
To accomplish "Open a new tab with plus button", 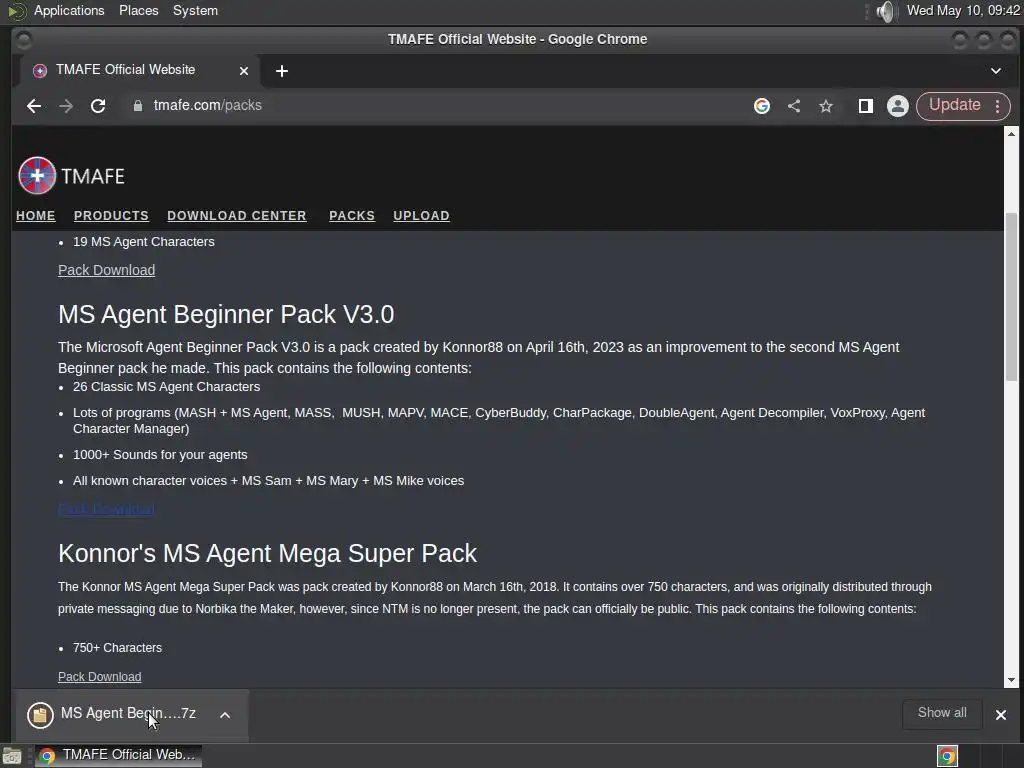I will pyautogui.click(x=281, y=71).
